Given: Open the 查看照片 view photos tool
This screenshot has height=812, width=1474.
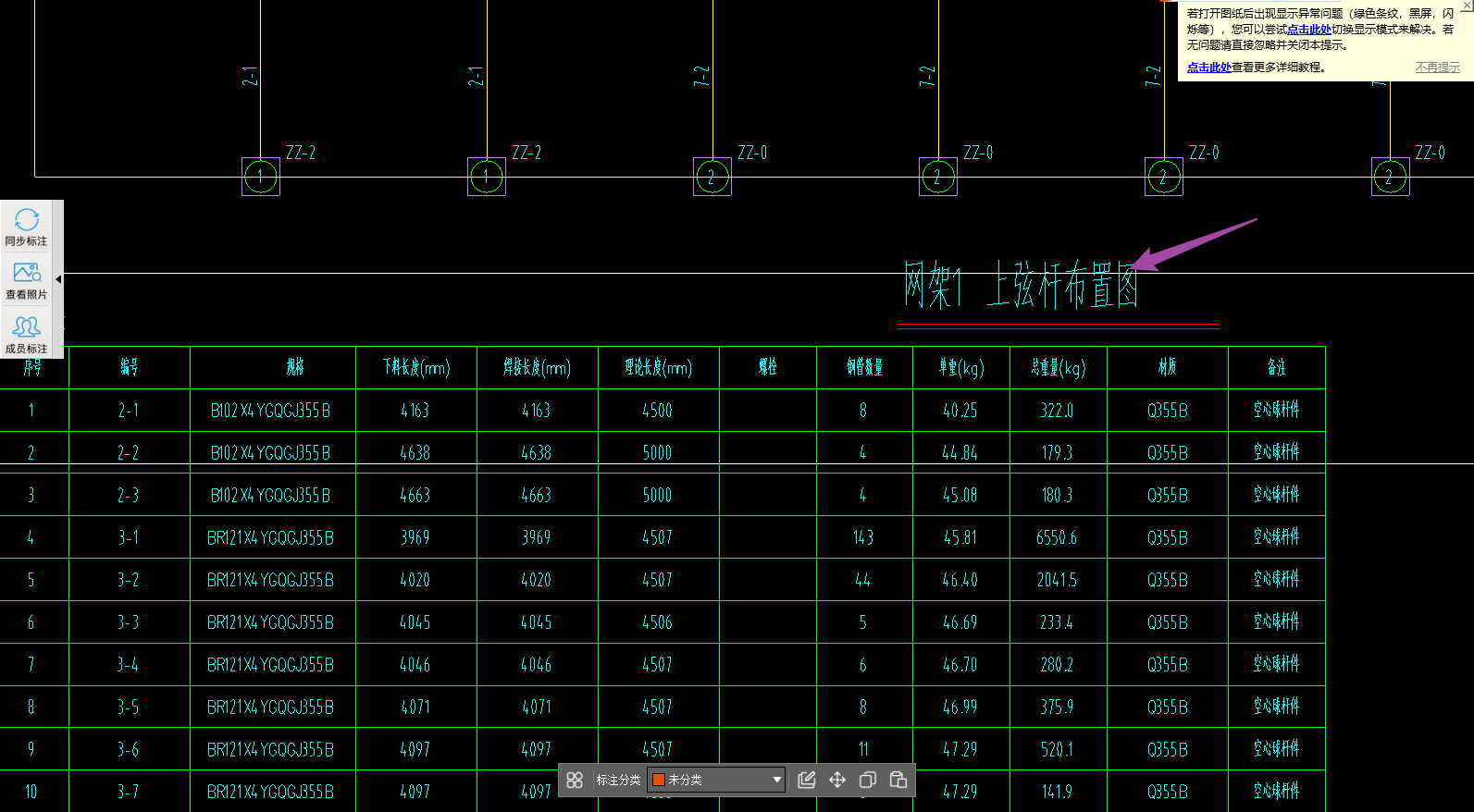Looking at the screenshot, I should [x=27, y=281].
